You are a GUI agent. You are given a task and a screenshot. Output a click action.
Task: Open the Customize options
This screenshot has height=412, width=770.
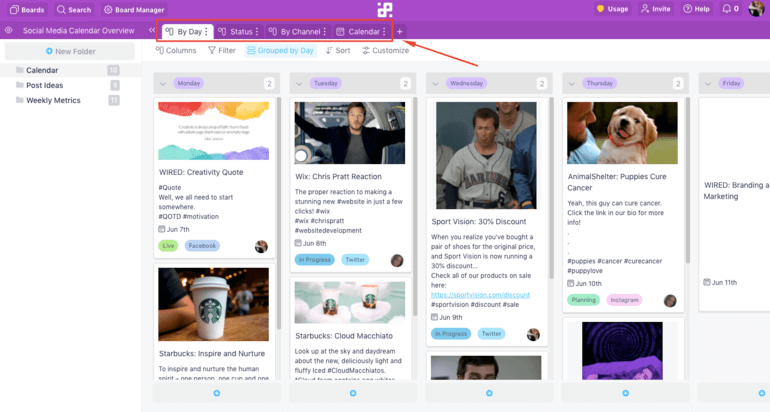(385, 50)
